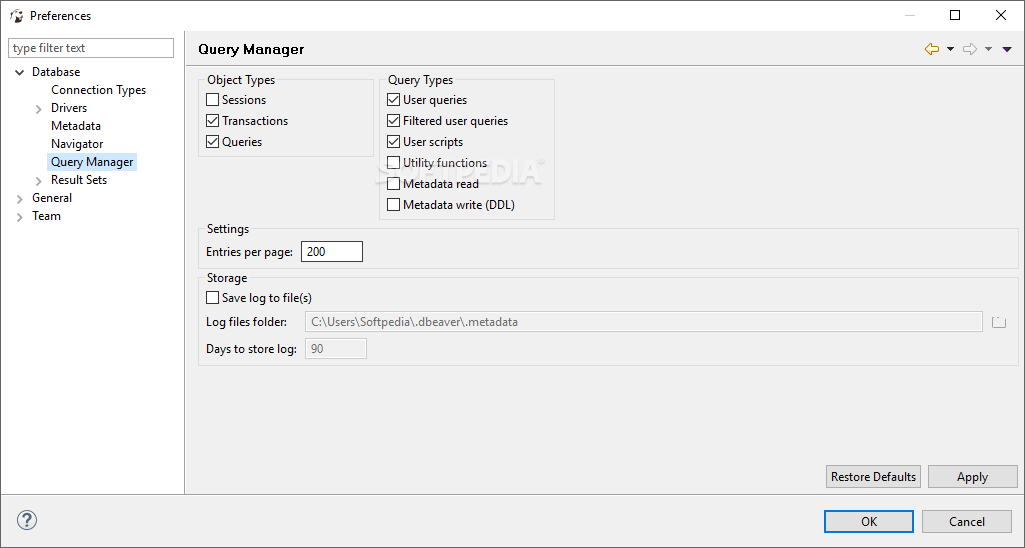Toggle Filtered user queries checkbox
Viewport: 1025px width, 548px height.
pos(394,121)
